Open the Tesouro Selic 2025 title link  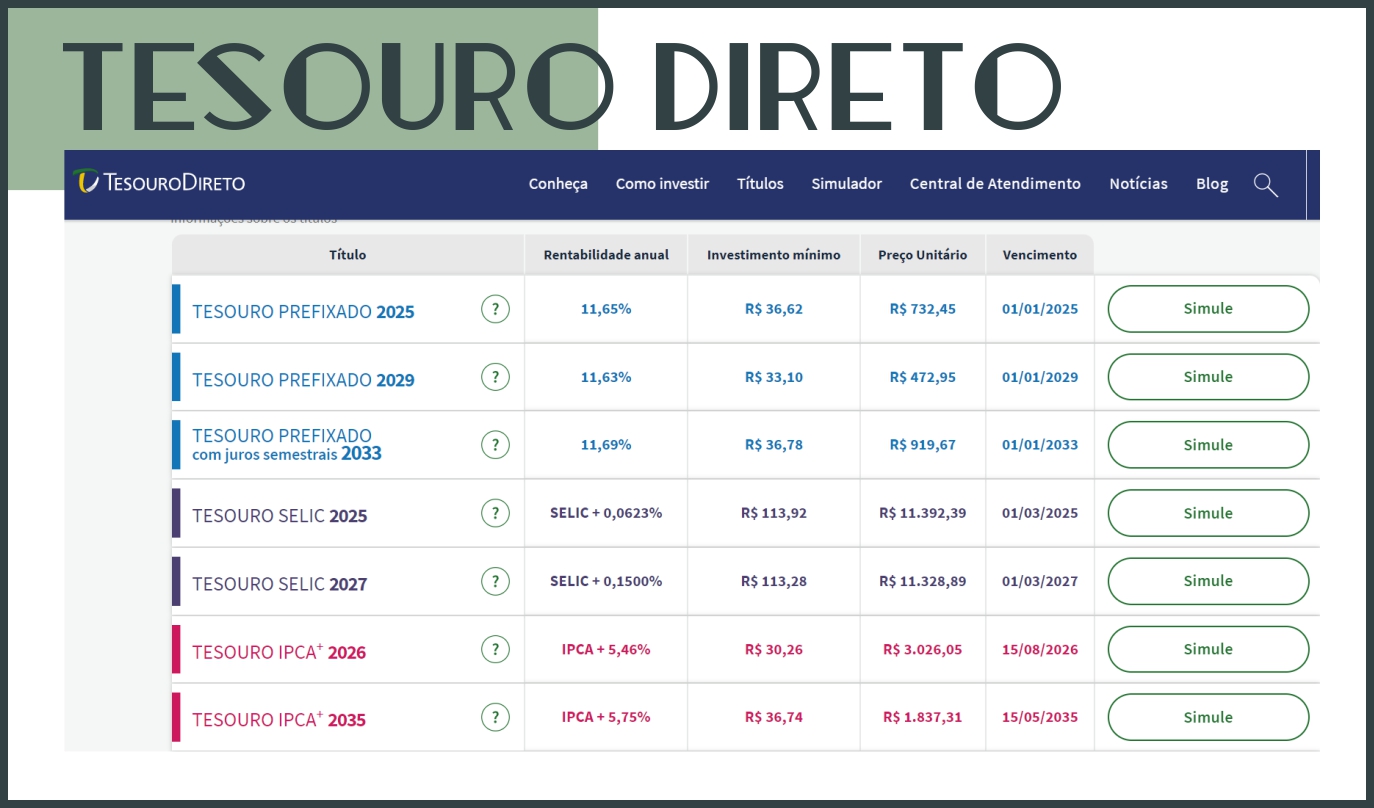click(x=280, y=516)
